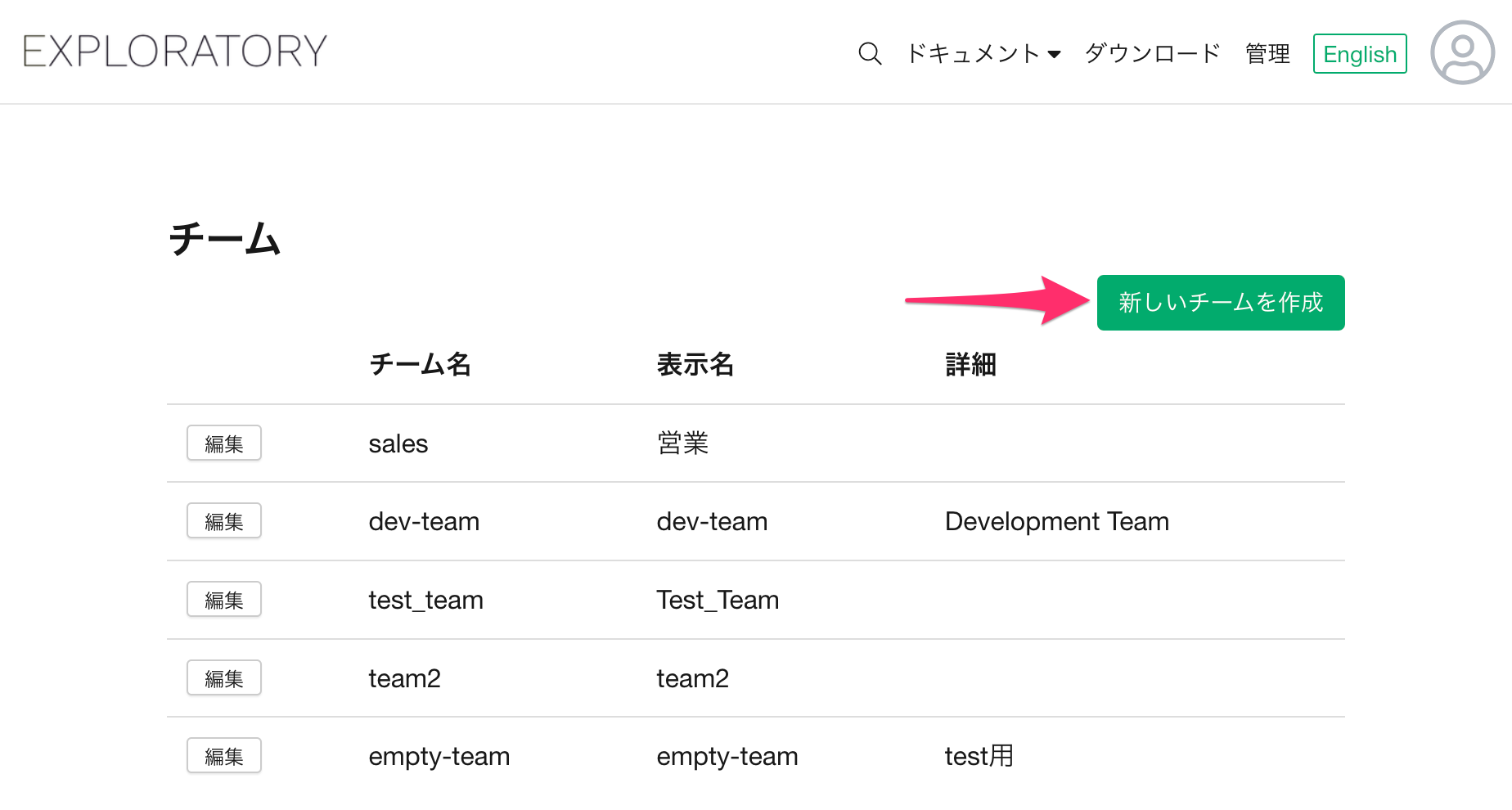Click 編集 for the sales team
Screen dimensions: 1512x810
point(224,443)
